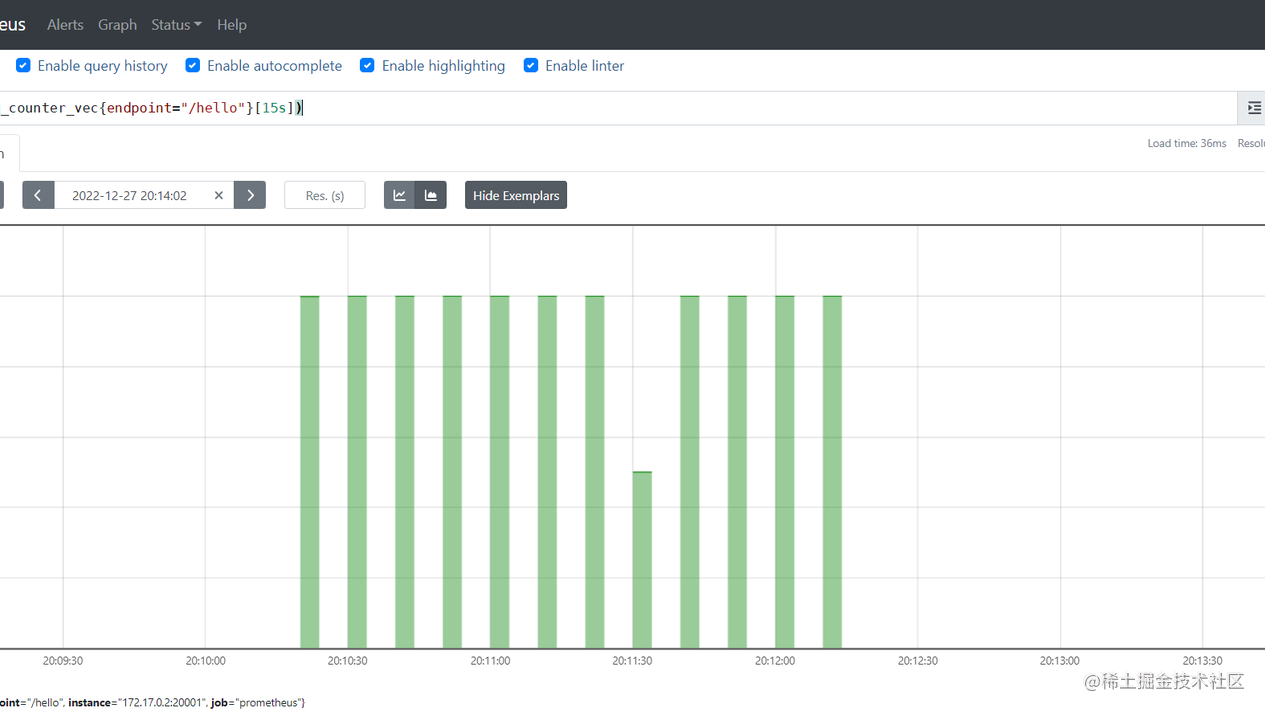Switch to the Alerts page
The height and width of the screenshot is (712, 1265).
65,24
